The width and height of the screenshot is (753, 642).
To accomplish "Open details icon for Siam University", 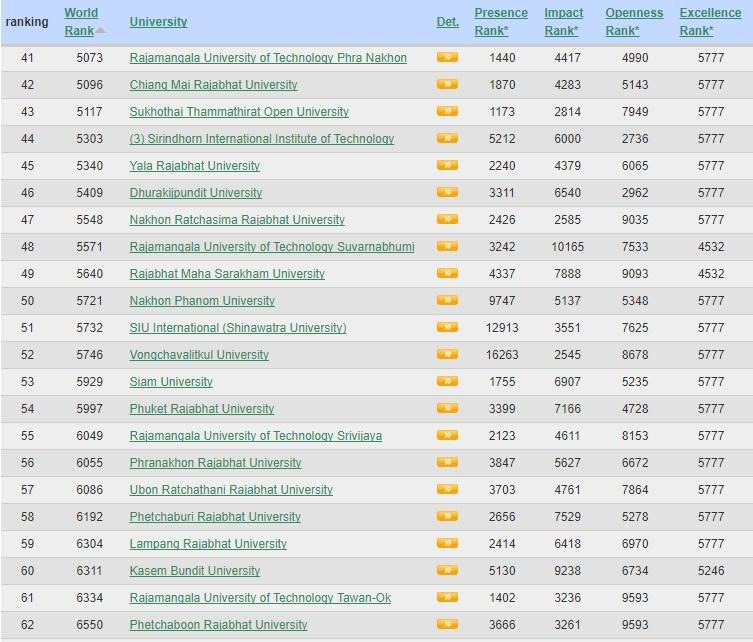I will (447, 381).
